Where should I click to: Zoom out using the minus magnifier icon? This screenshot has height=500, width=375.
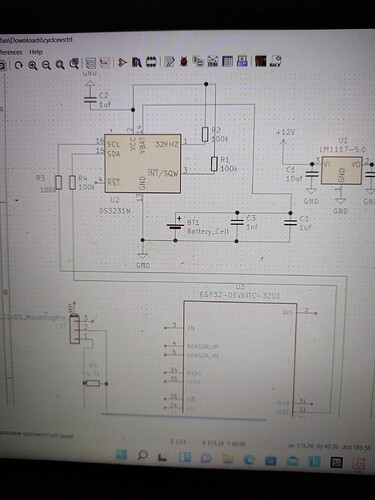pyautogui.click(x=46, y=65)
